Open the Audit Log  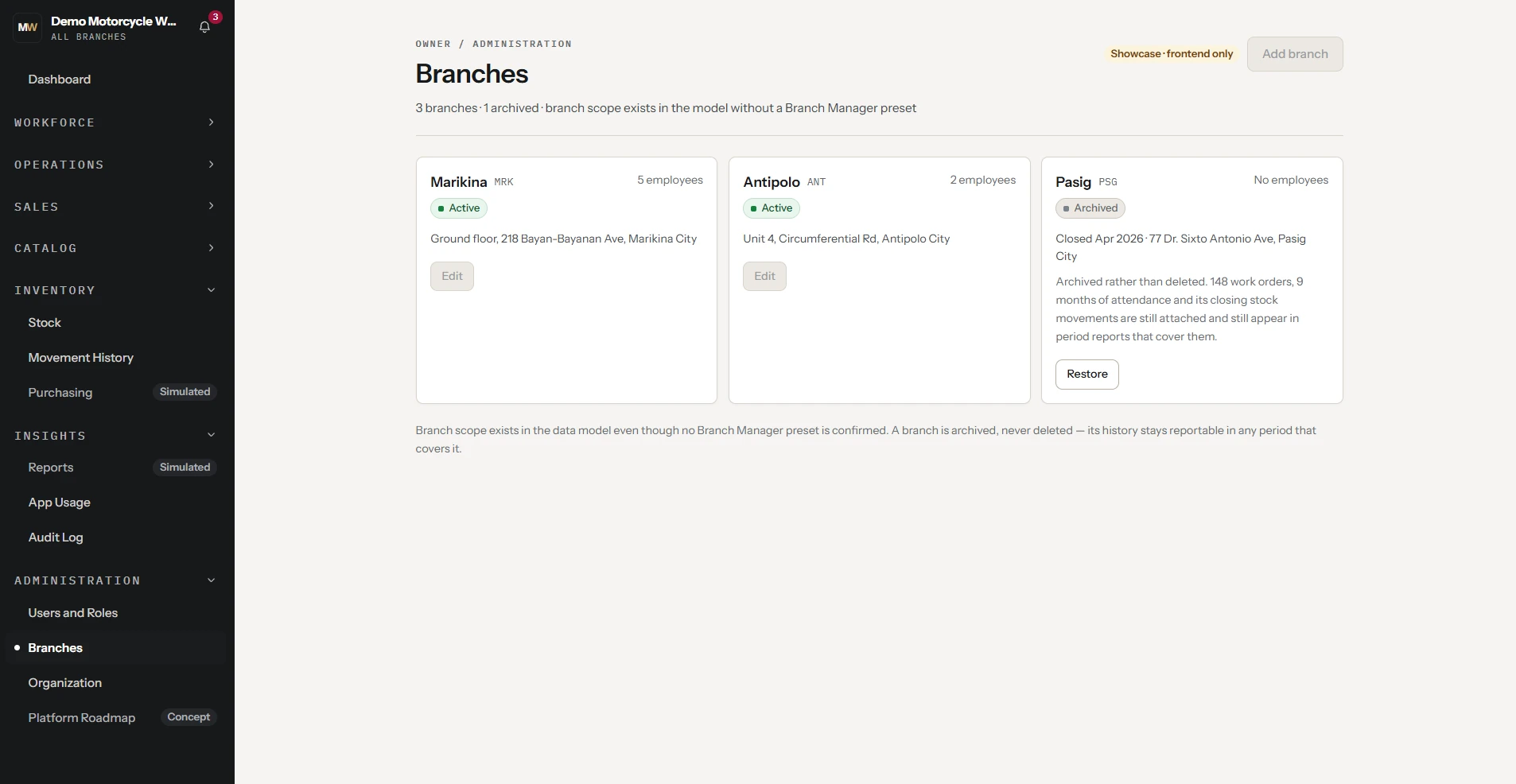coord(115,538)
